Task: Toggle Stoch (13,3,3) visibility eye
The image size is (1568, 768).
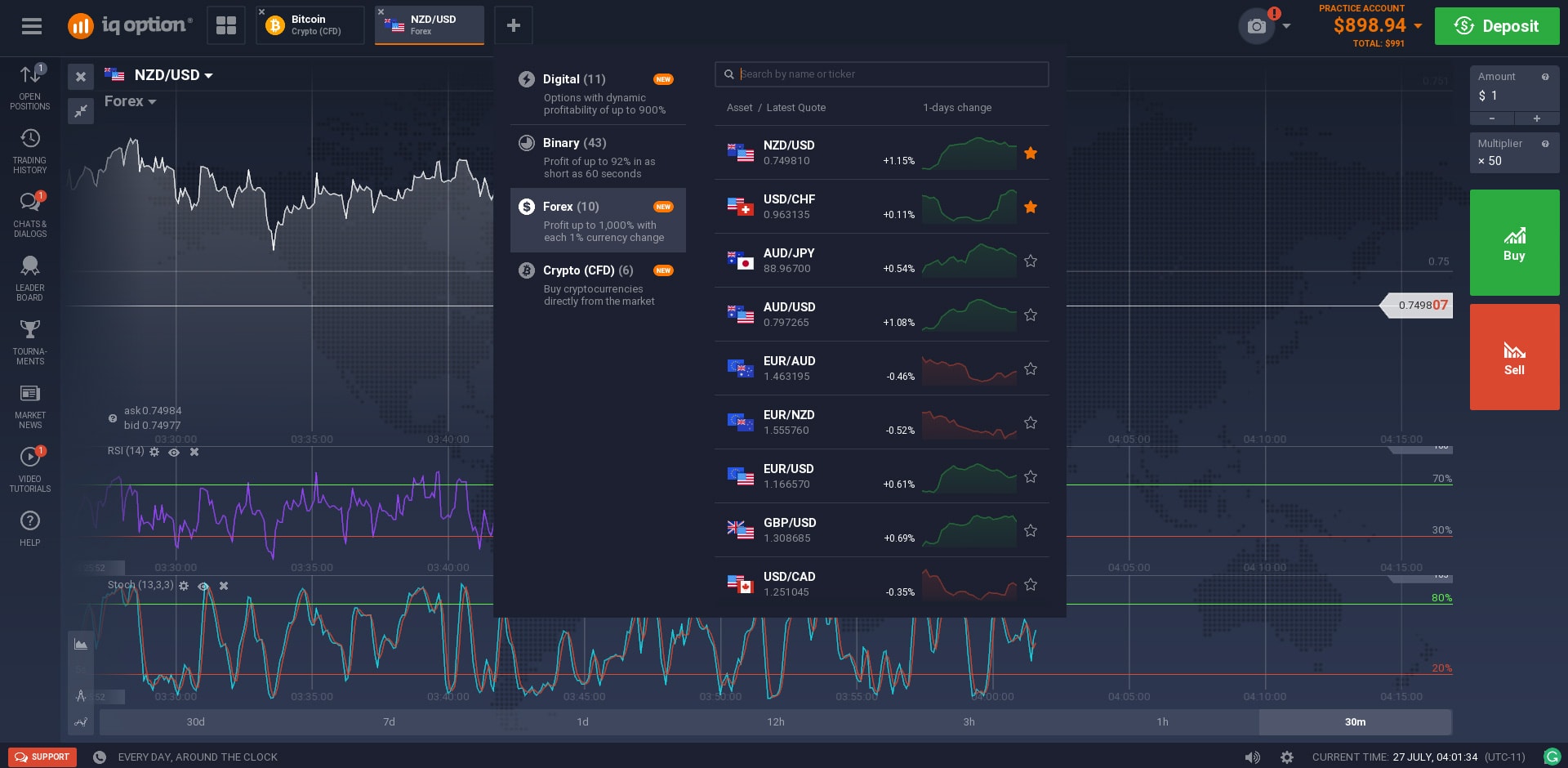Action: click(203, 586)
